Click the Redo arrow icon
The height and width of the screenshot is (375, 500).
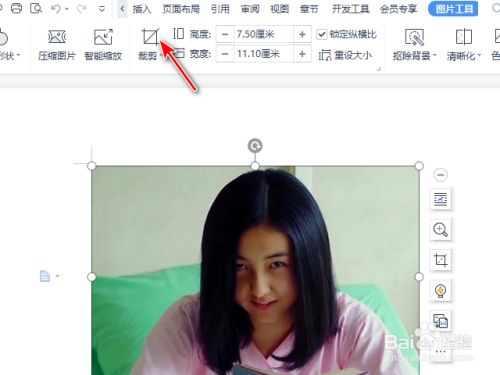pos(81,9)
